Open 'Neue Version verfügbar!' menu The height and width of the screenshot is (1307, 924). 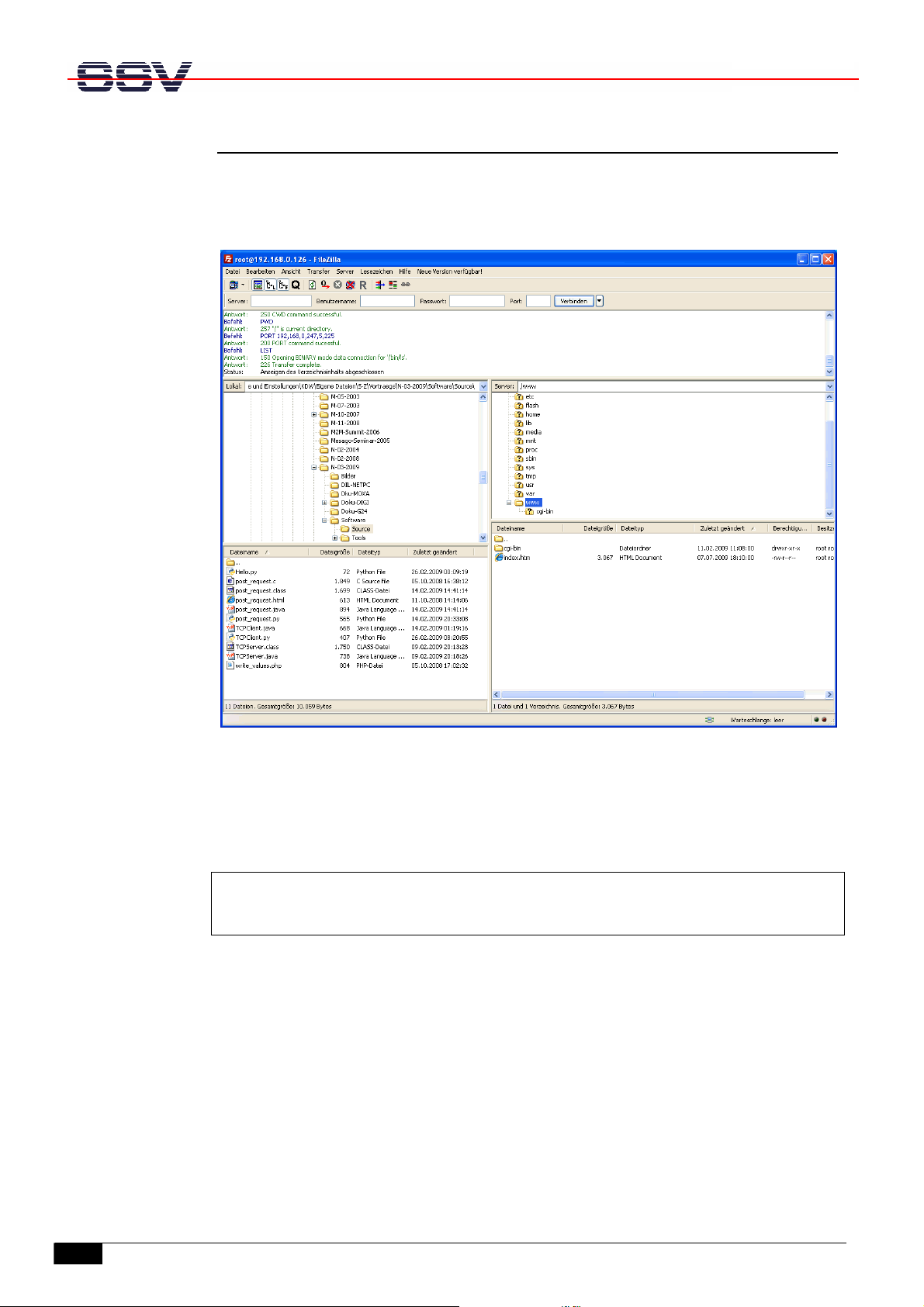(450, 271)
